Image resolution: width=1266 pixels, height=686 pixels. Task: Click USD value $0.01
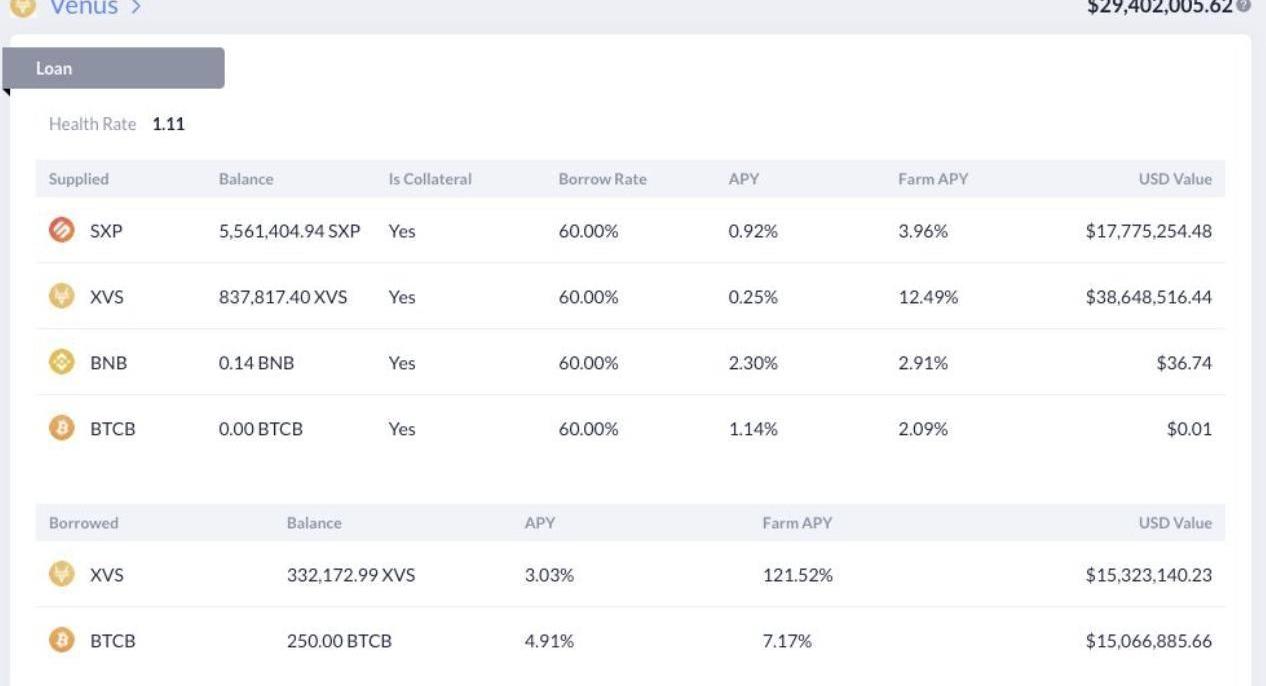coord(1189,429)
